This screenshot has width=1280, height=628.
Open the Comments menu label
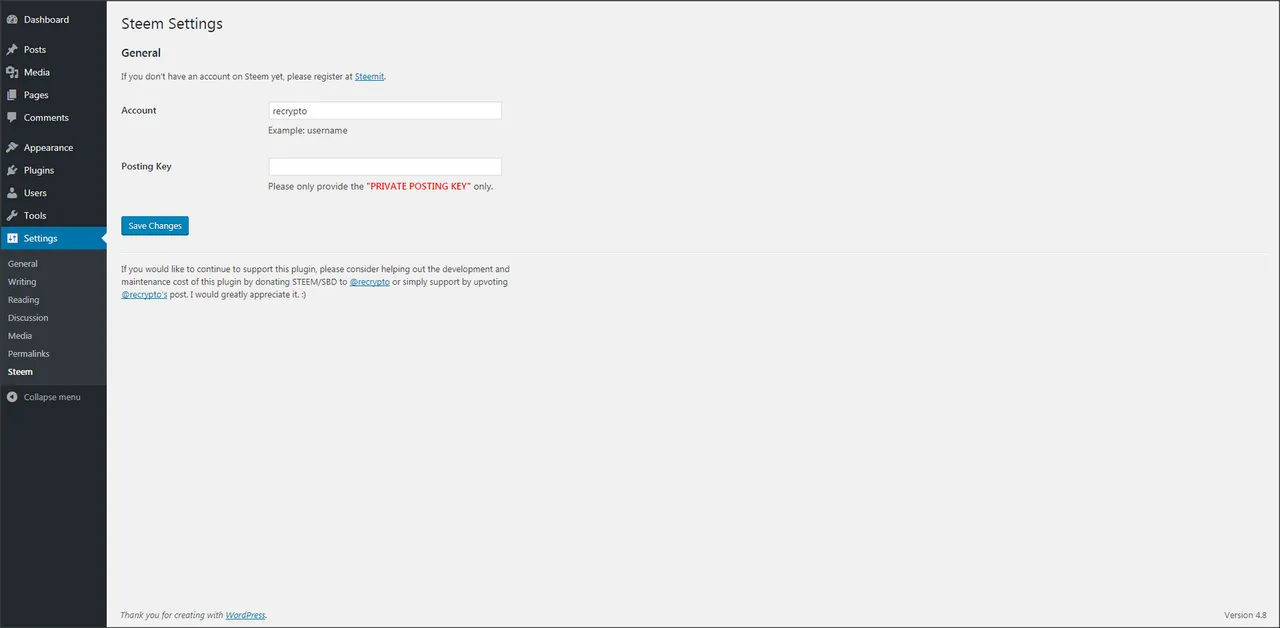point(46,118)
